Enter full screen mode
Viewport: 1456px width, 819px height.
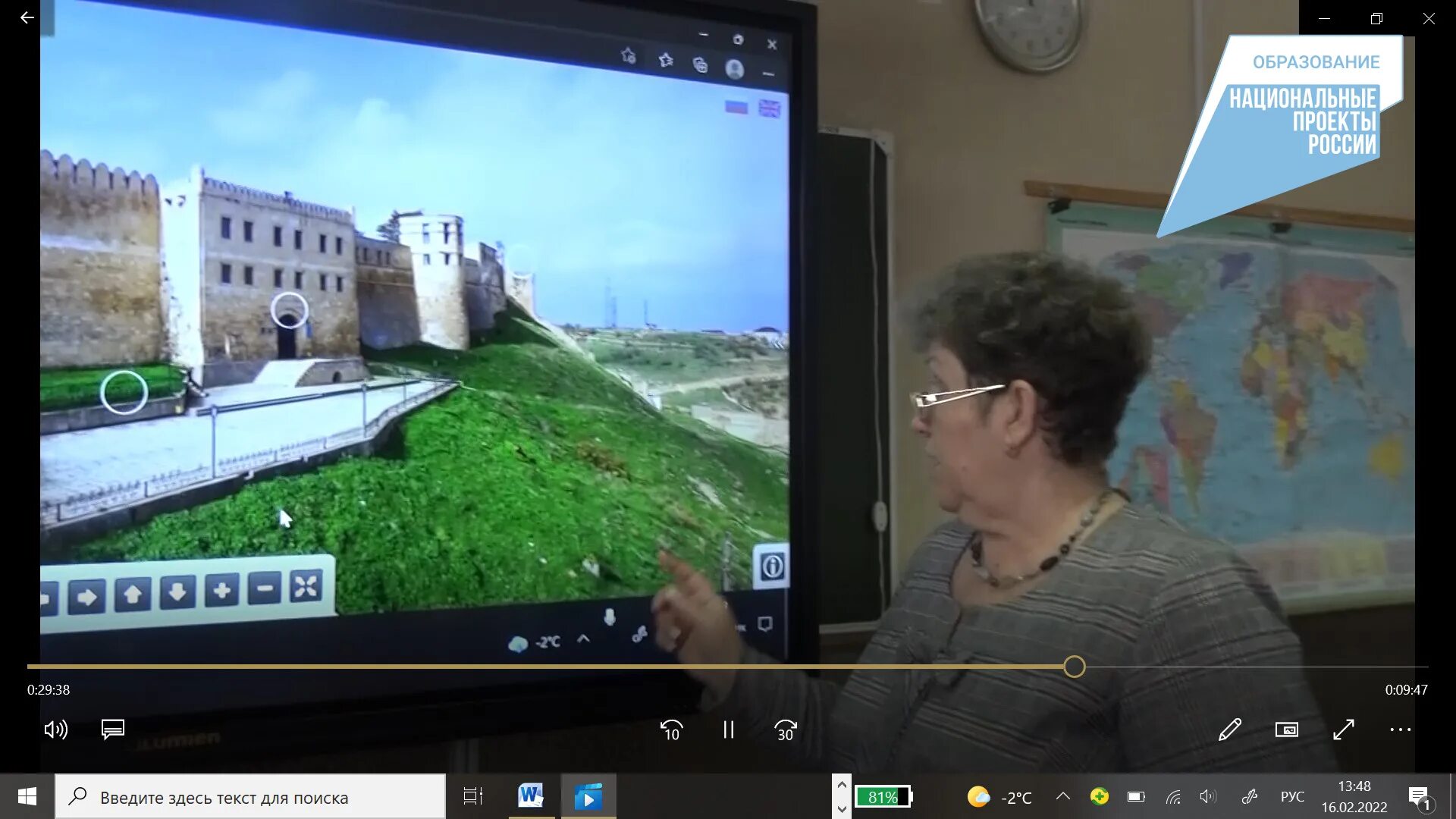point(1344,730)
